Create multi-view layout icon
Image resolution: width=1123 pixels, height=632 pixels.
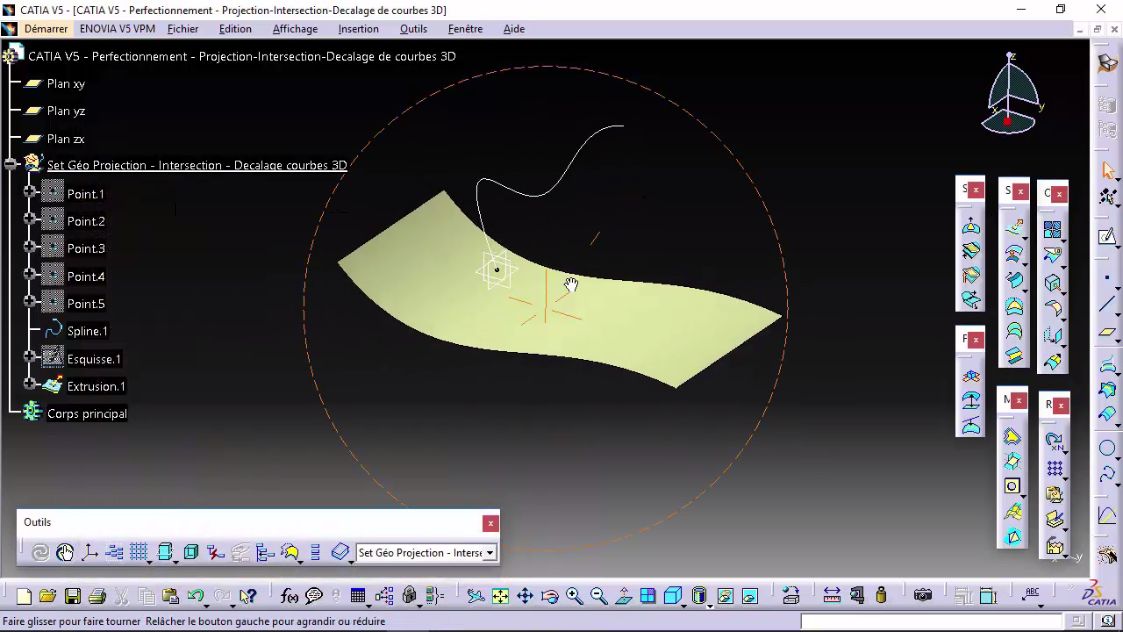point(648,596)
